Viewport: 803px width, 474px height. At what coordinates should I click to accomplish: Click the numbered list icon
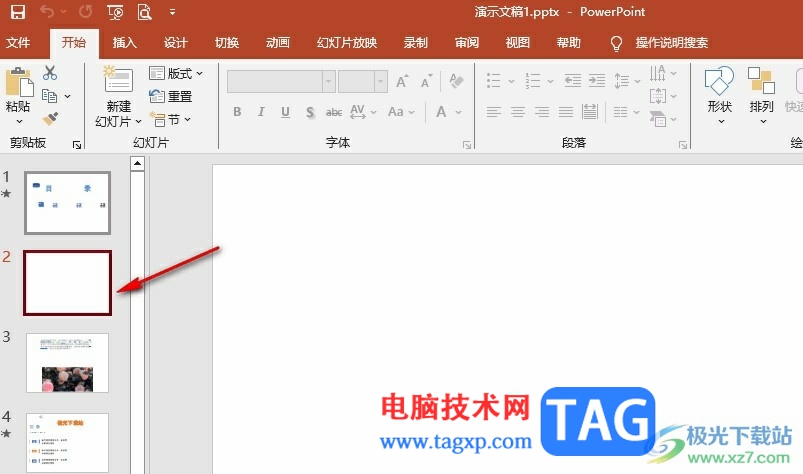(533, 80)
